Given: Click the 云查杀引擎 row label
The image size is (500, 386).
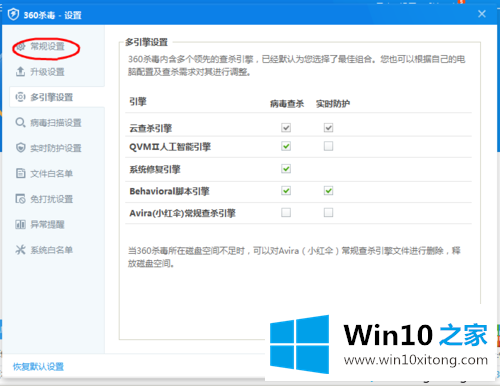Looking at the screenshot, I should tap(150, 128).
